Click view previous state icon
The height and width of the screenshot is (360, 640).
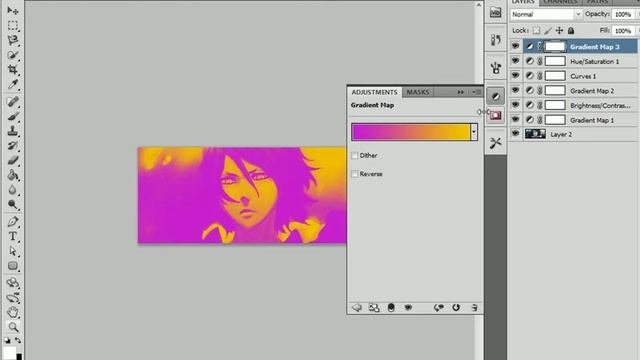439,307
